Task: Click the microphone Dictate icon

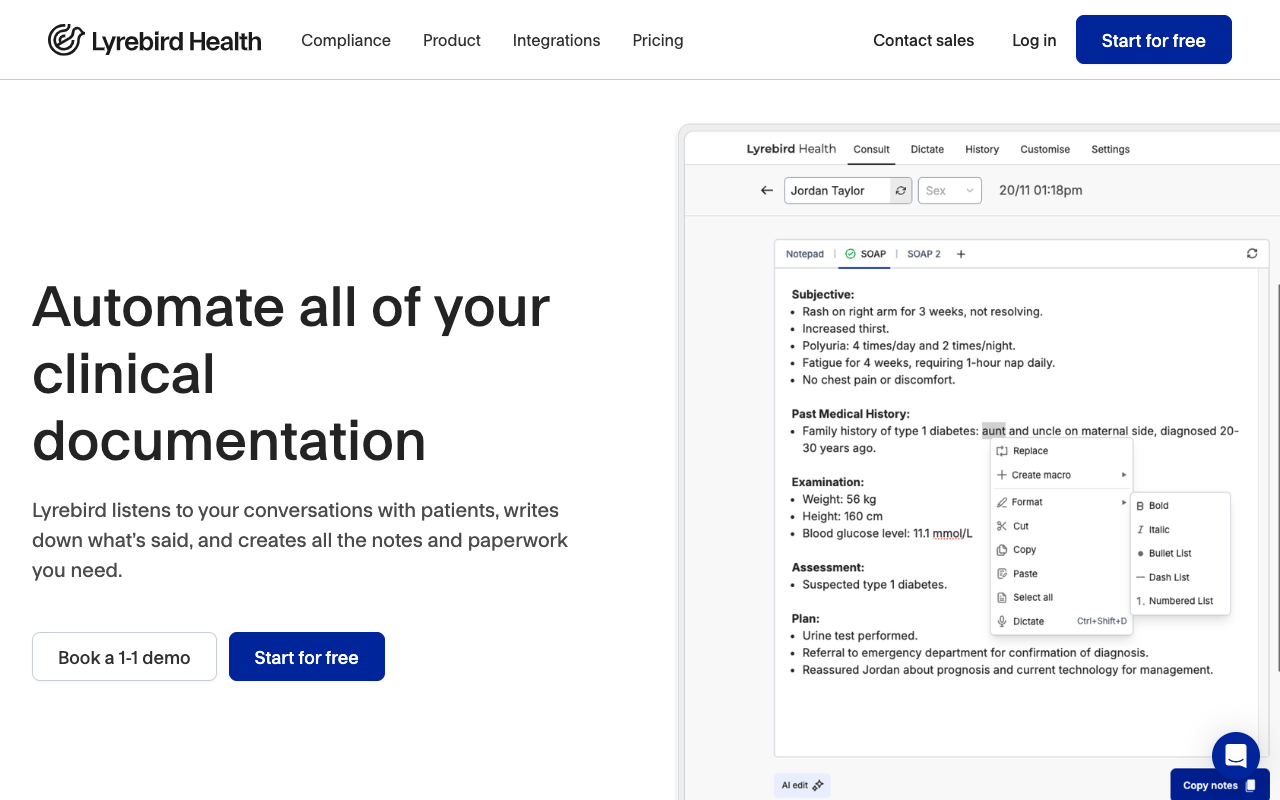Action: point(1002,621)
